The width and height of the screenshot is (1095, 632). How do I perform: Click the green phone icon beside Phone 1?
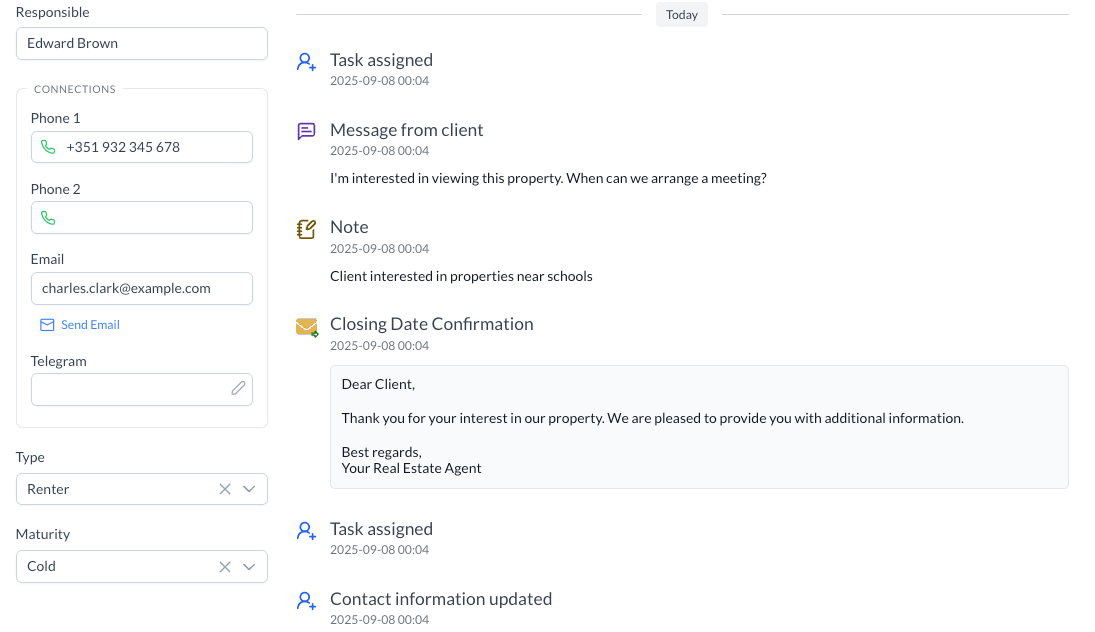[48, 146]
